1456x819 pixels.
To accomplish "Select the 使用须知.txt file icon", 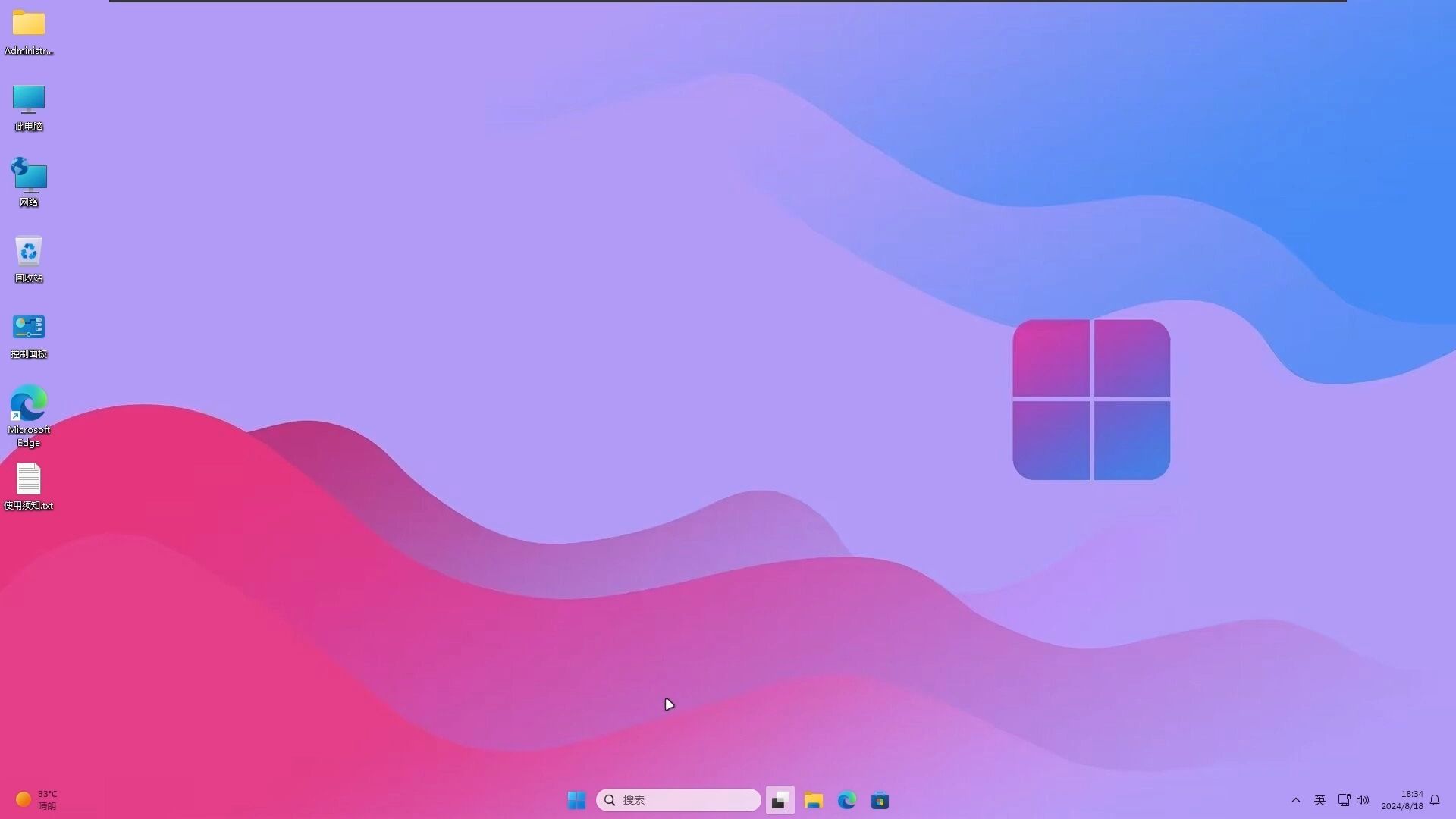I will tap(29, 487).
